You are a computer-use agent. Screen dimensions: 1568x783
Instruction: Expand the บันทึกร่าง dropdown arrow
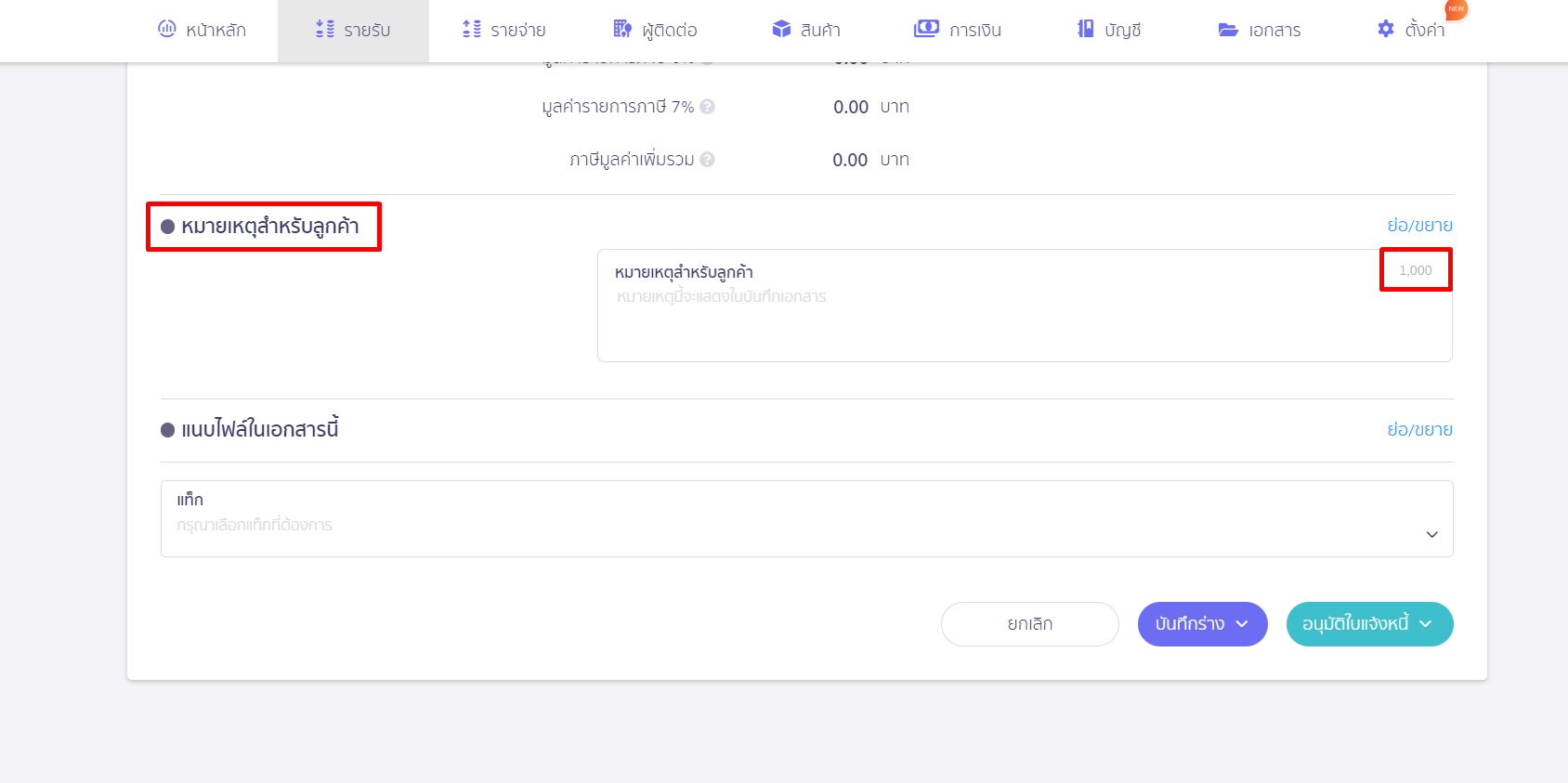(x=1242, y=624)
